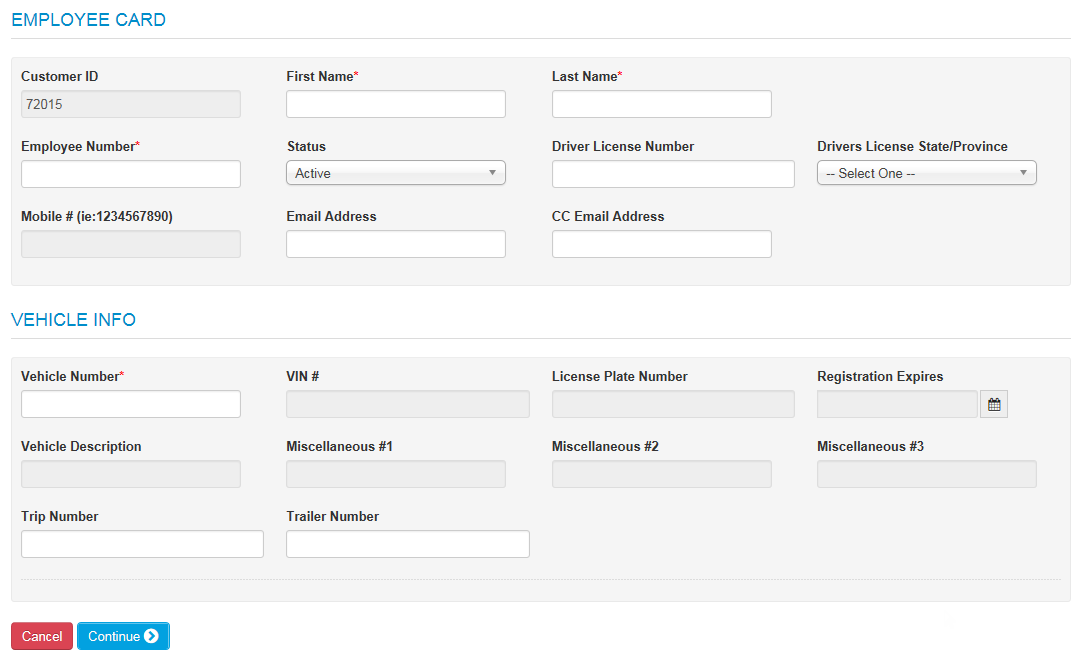Click the arrow icon inside Continue button
The image size is (1079, 660).
(152, 636)
